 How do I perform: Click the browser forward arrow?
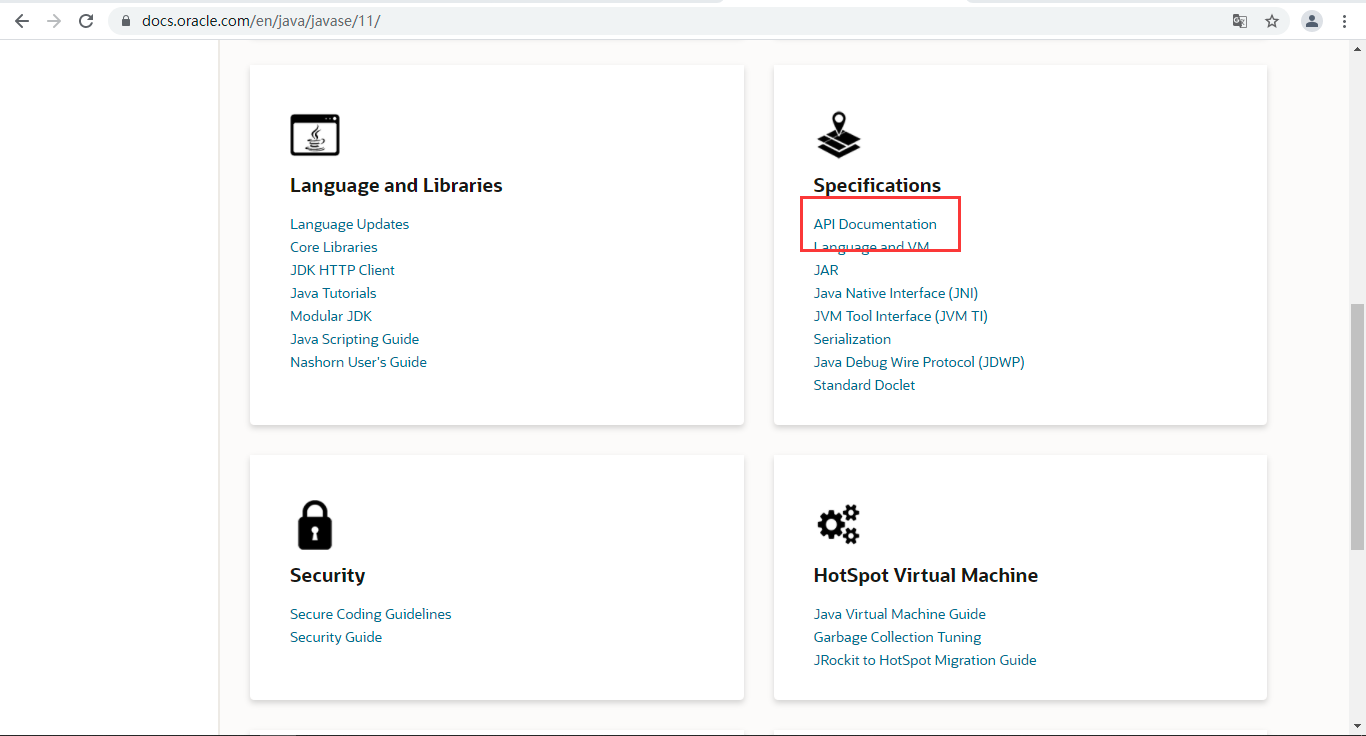(54, 21)
